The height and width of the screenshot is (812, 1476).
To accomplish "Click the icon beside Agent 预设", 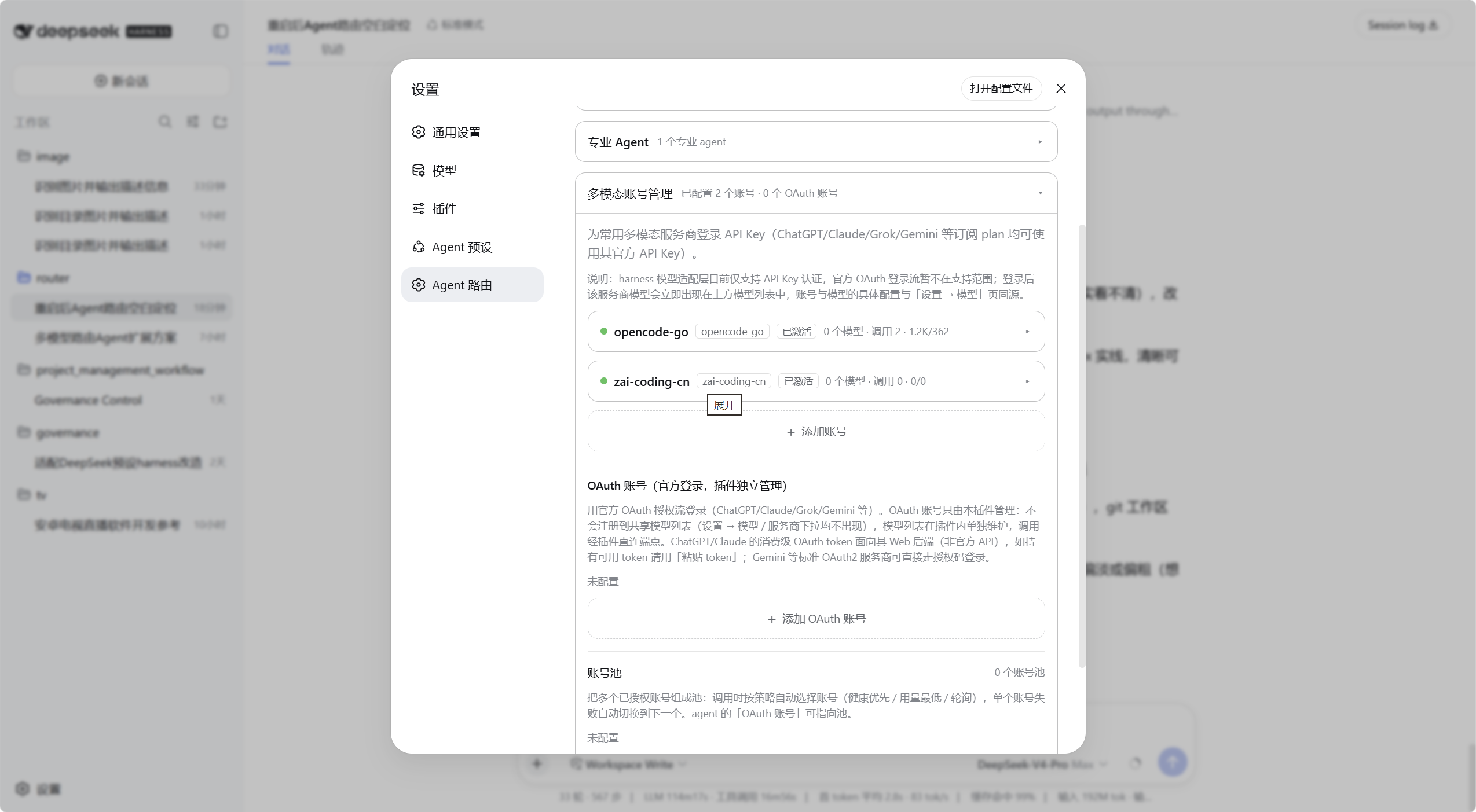I will [418, 247].
